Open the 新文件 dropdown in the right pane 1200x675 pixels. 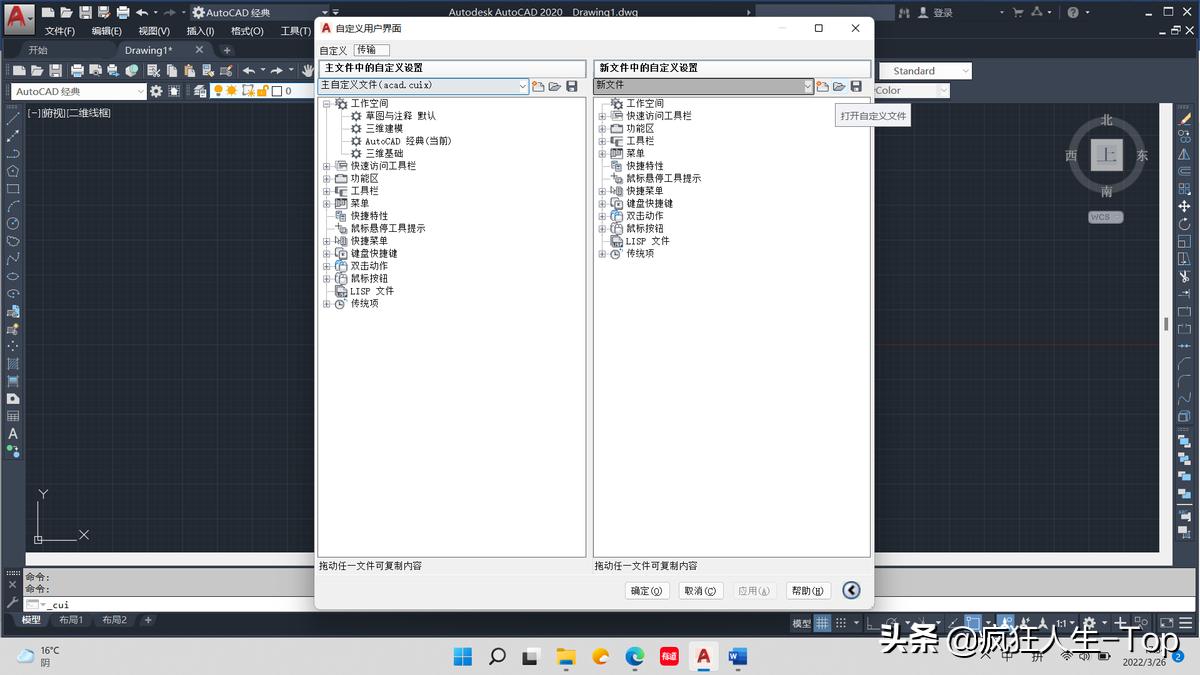coord(808,86)
